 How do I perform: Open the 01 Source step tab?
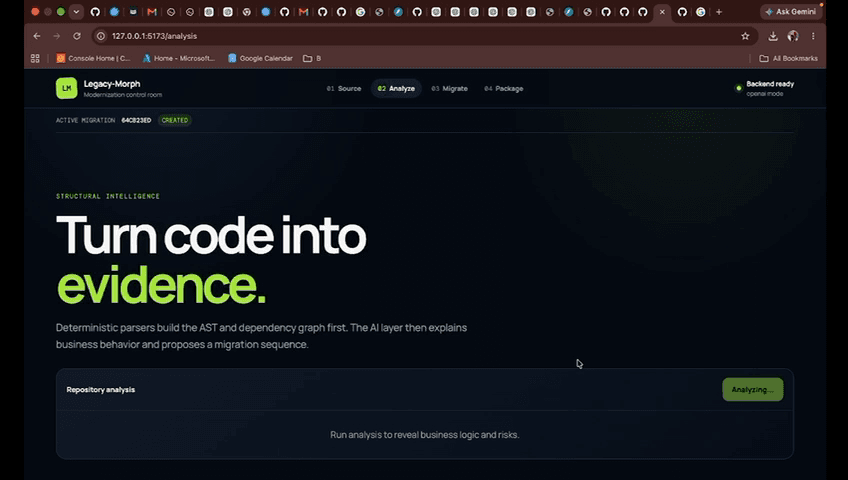[344, 89]
